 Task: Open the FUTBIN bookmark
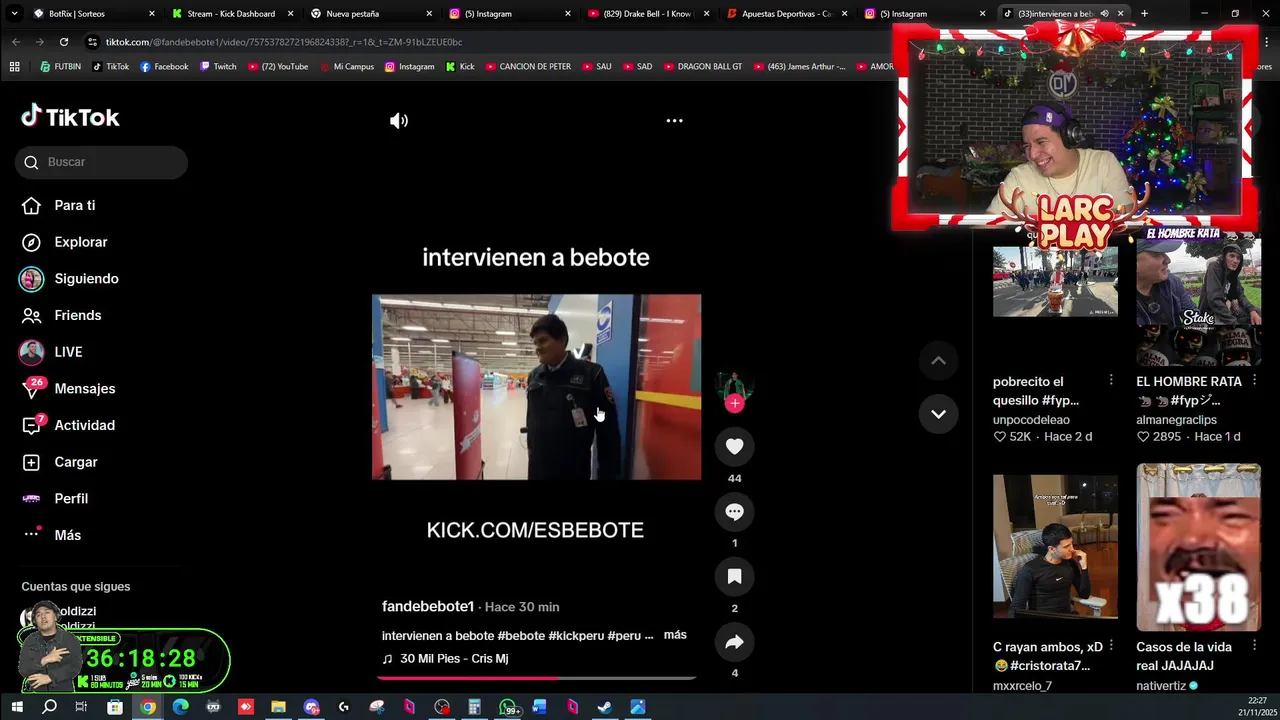coord(60,67)
